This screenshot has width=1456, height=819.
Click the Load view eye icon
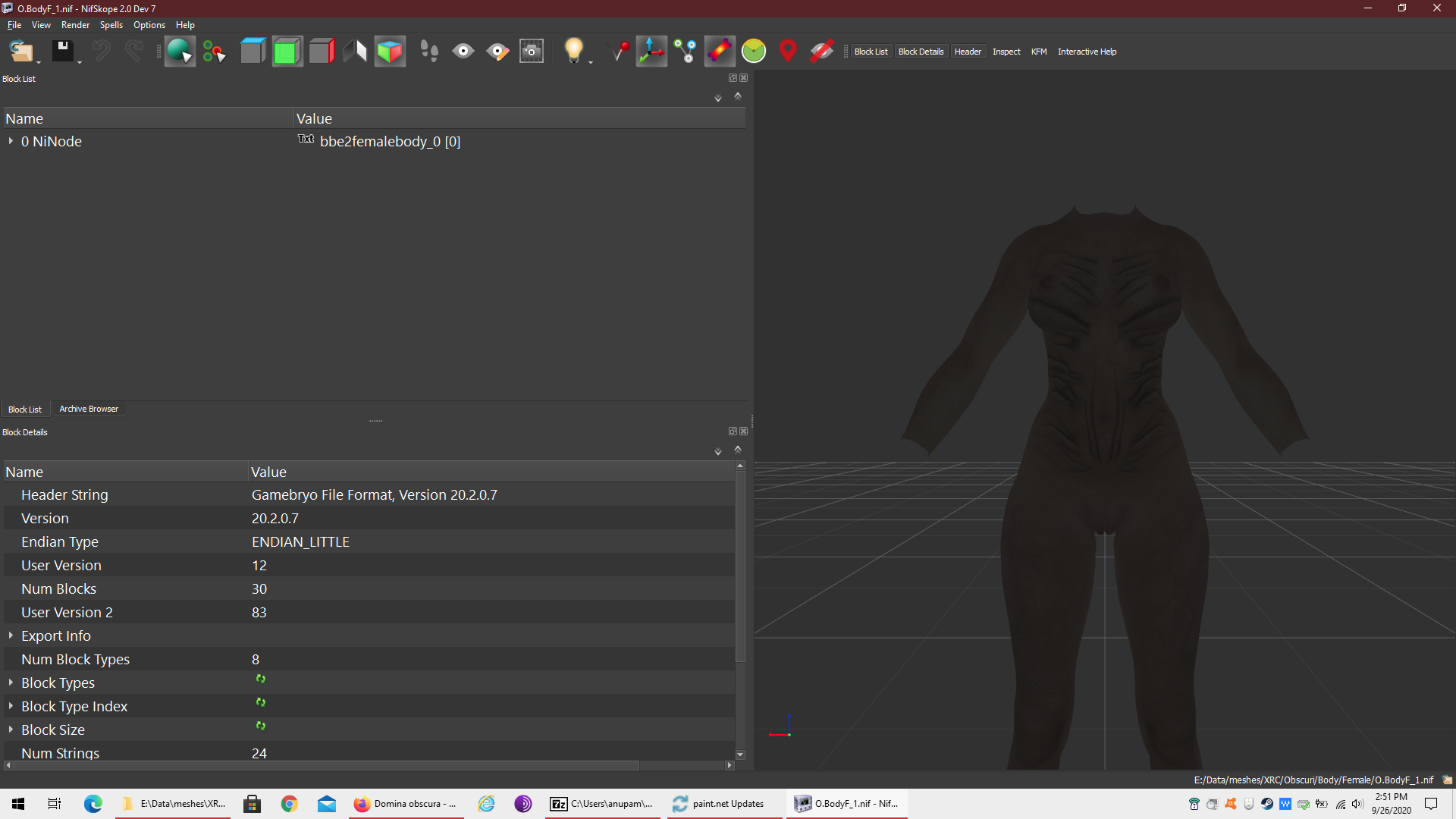(463, 52)
